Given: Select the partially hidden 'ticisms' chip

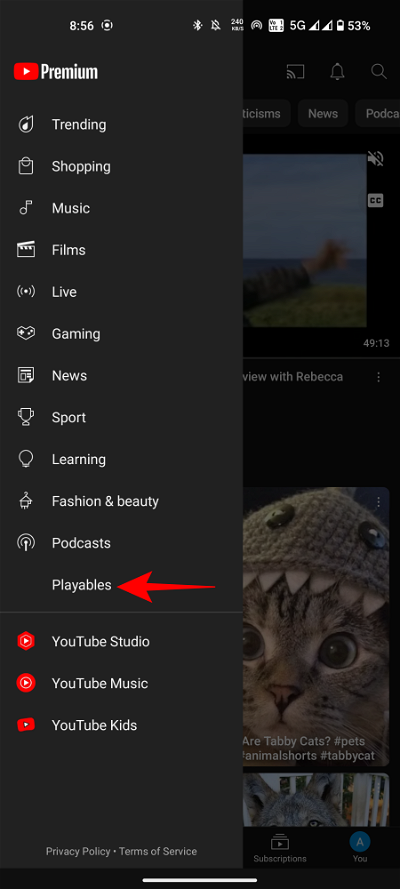Looking at the screenshot, I should pyautogui.click(x=267, y=113).
